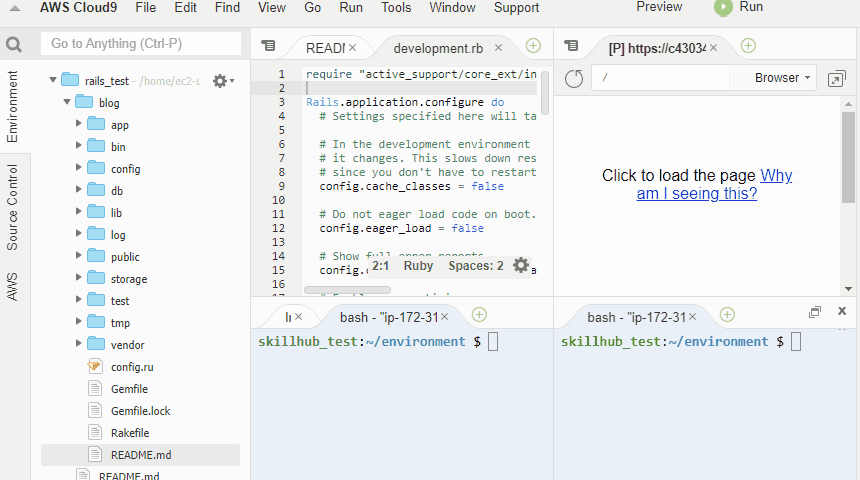
Task: Open the Find menu
Action: pyautogui.click(x=227, y=8)
